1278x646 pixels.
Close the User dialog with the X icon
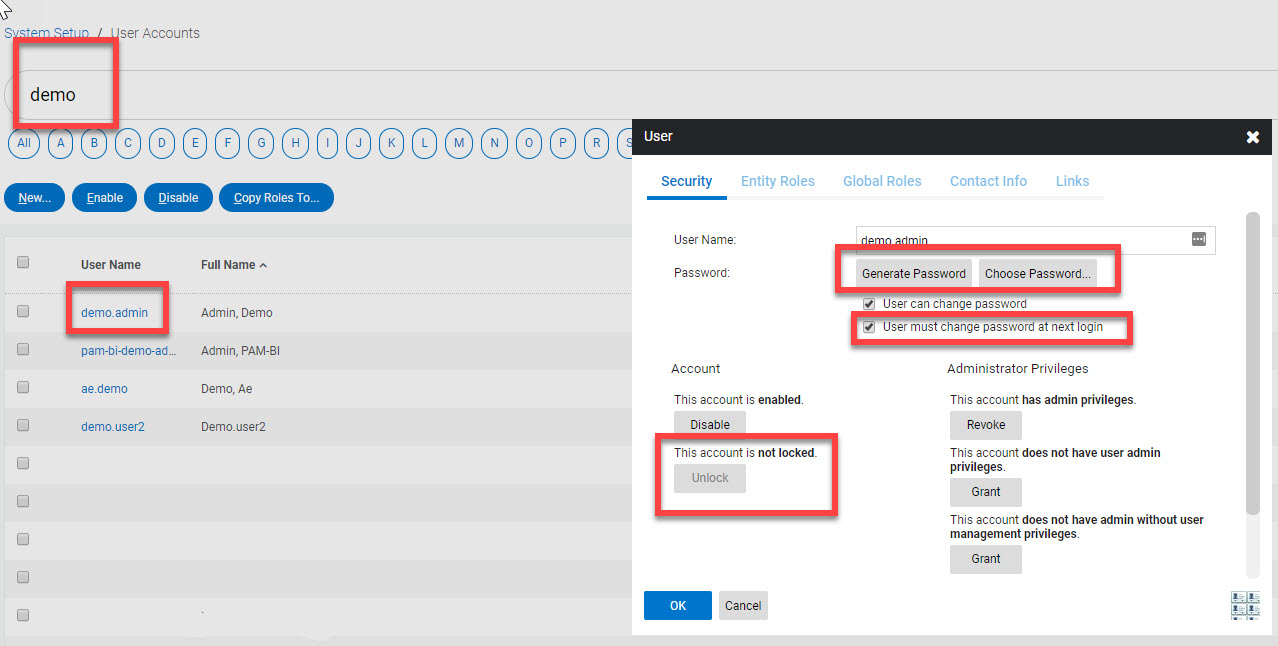point(1252,137)
